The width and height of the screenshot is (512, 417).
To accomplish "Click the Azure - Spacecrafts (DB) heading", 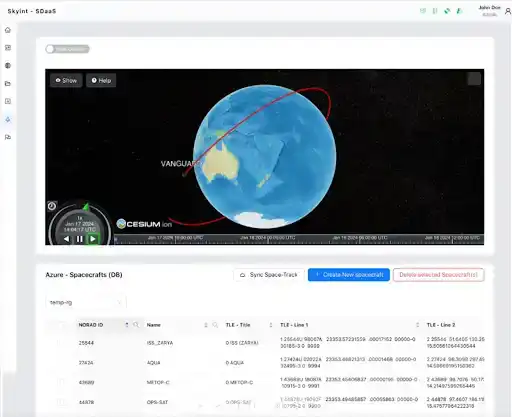I will 84,275.
